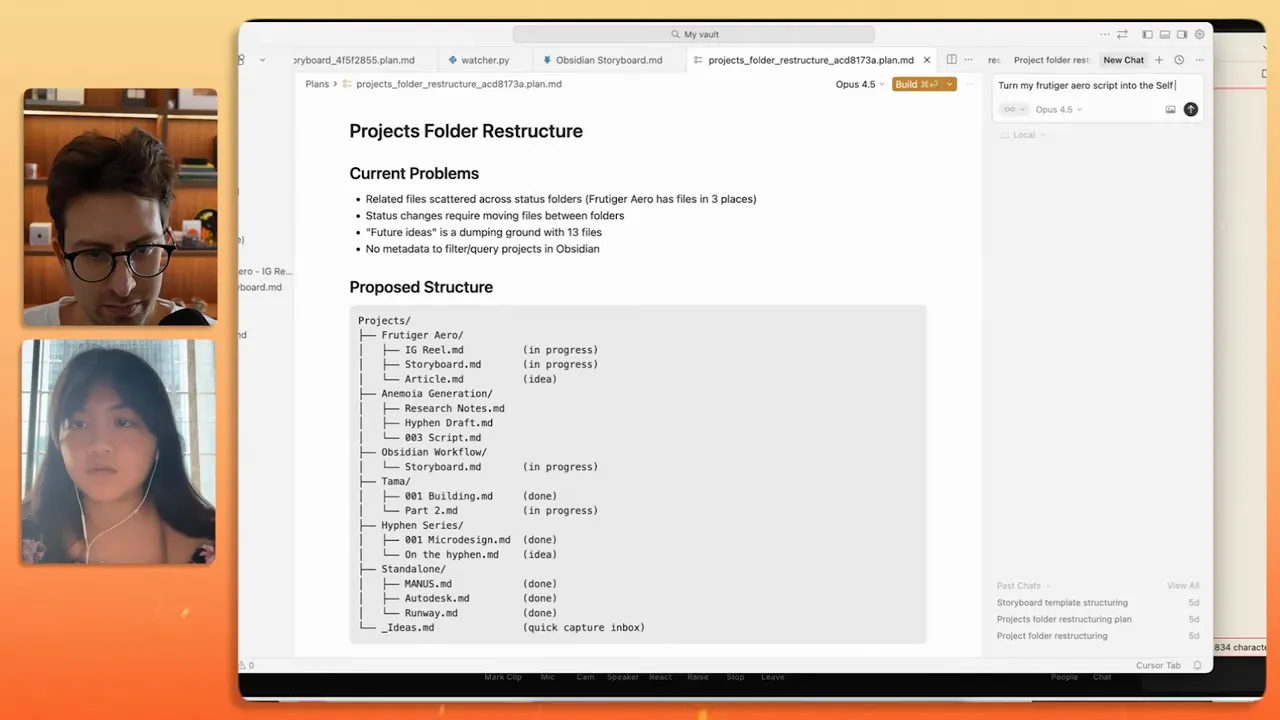Click in the chat prompt input field
1280x720 pixels.
(x=1097, y=86)
